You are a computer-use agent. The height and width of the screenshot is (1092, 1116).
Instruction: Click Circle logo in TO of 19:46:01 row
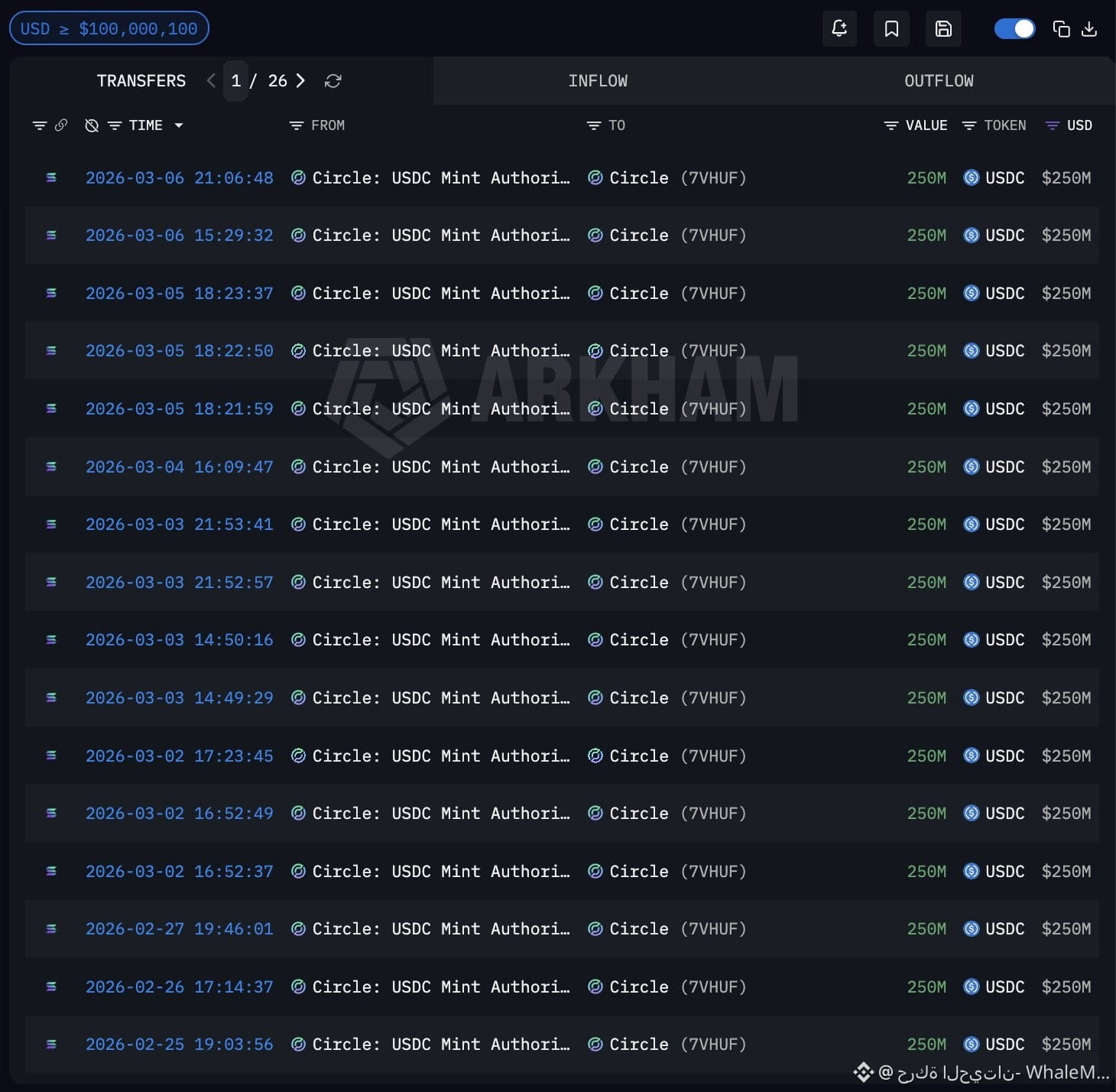[x=595, y=928]
